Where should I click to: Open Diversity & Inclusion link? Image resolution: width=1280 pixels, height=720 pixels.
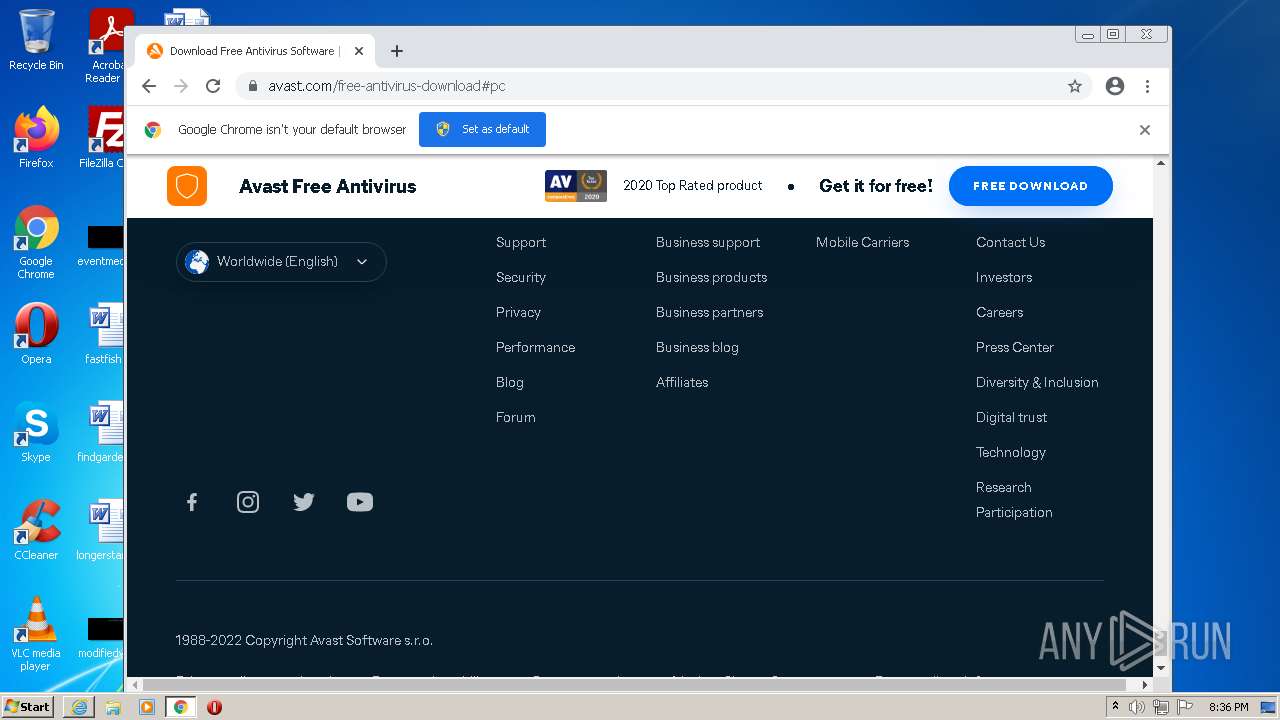(x=1037, y=382)
